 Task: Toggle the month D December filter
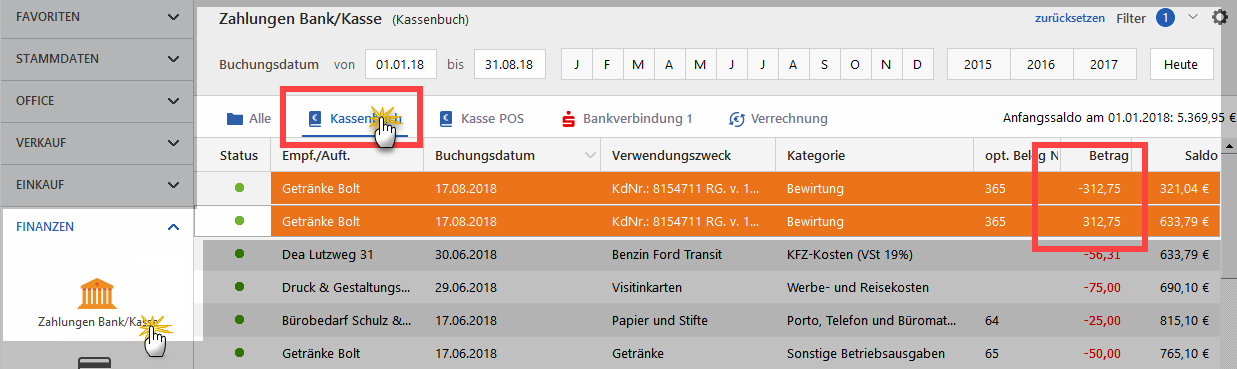(x=916, y=65)
